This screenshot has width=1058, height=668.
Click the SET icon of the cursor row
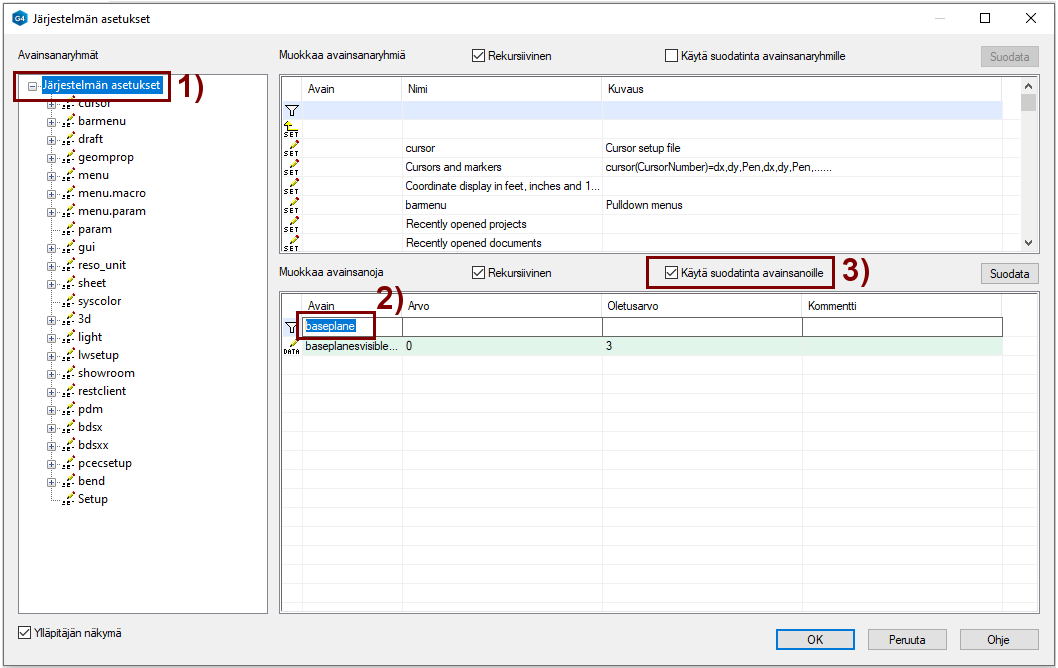[291, 149]
